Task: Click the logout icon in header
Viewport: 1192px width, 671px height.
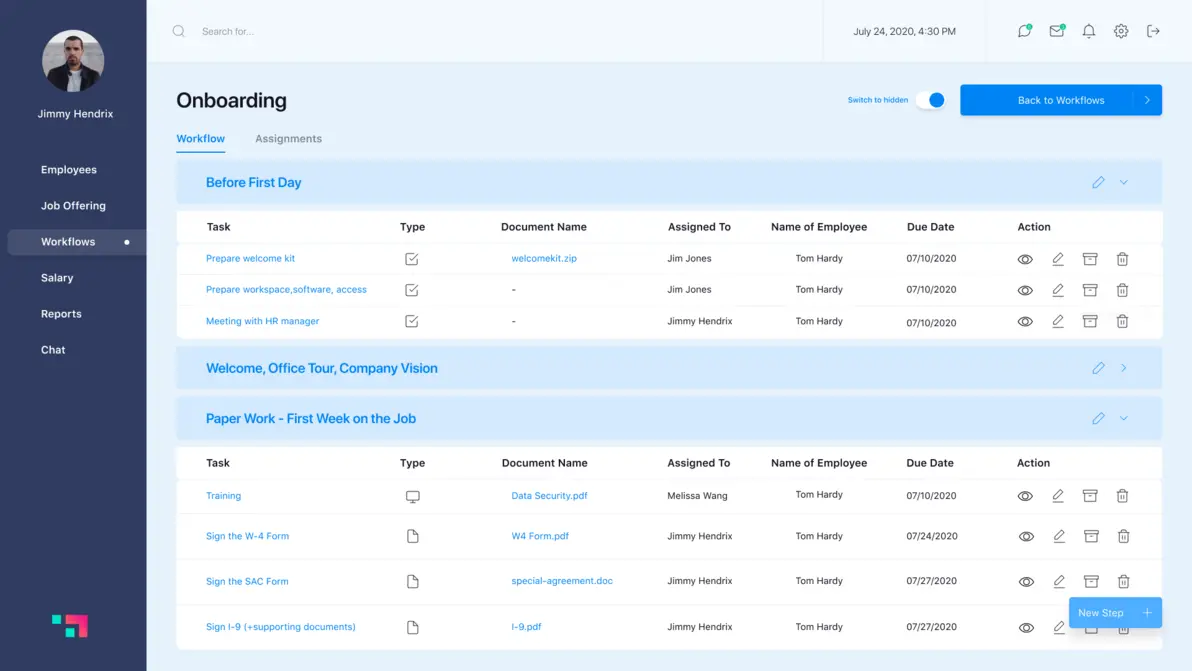Action: click(x=1153, y=31)
